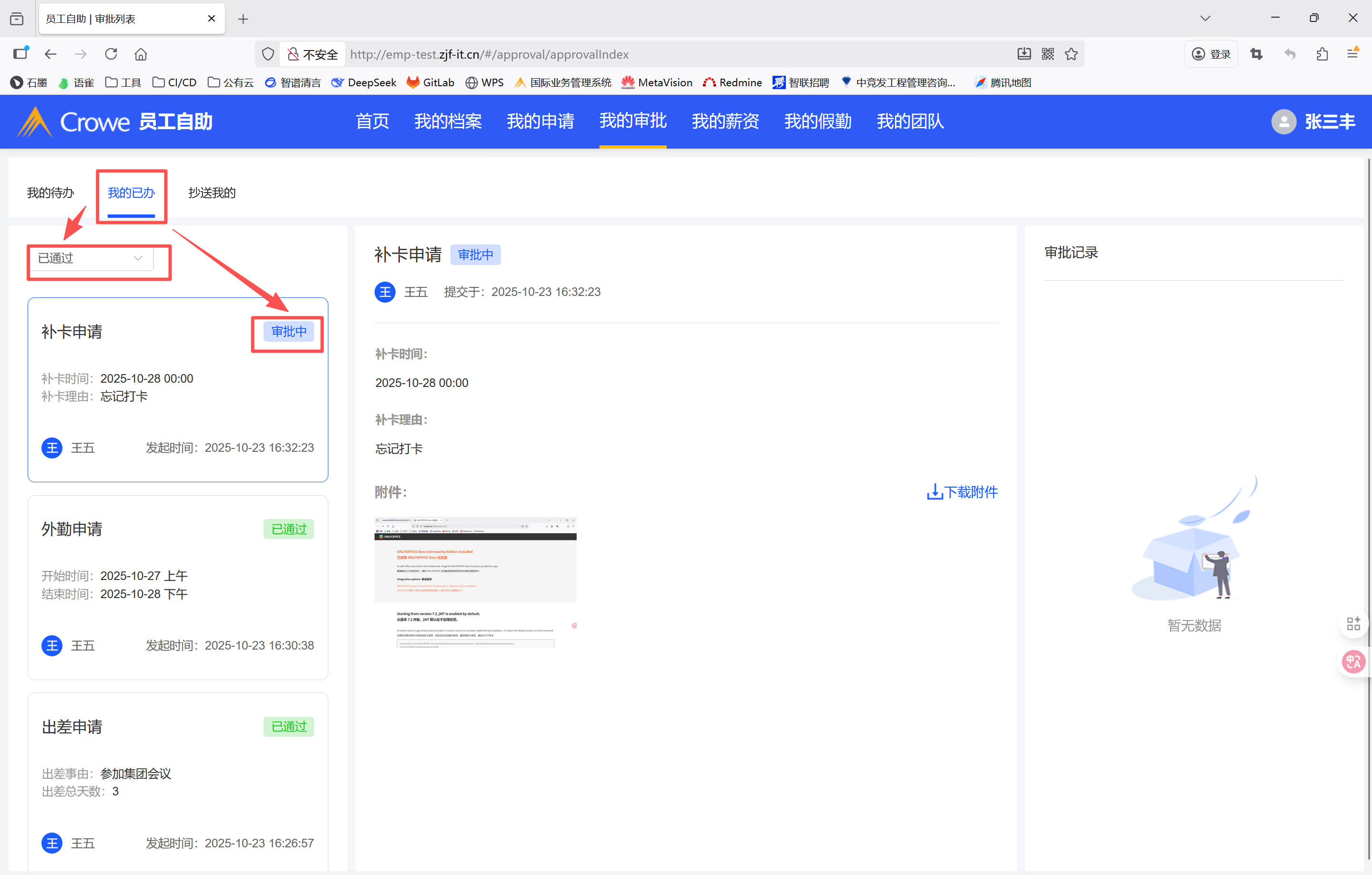Viewport: 1372px width, 875px height.
Task: Go to the browser home icon
Action: (141, 54)
